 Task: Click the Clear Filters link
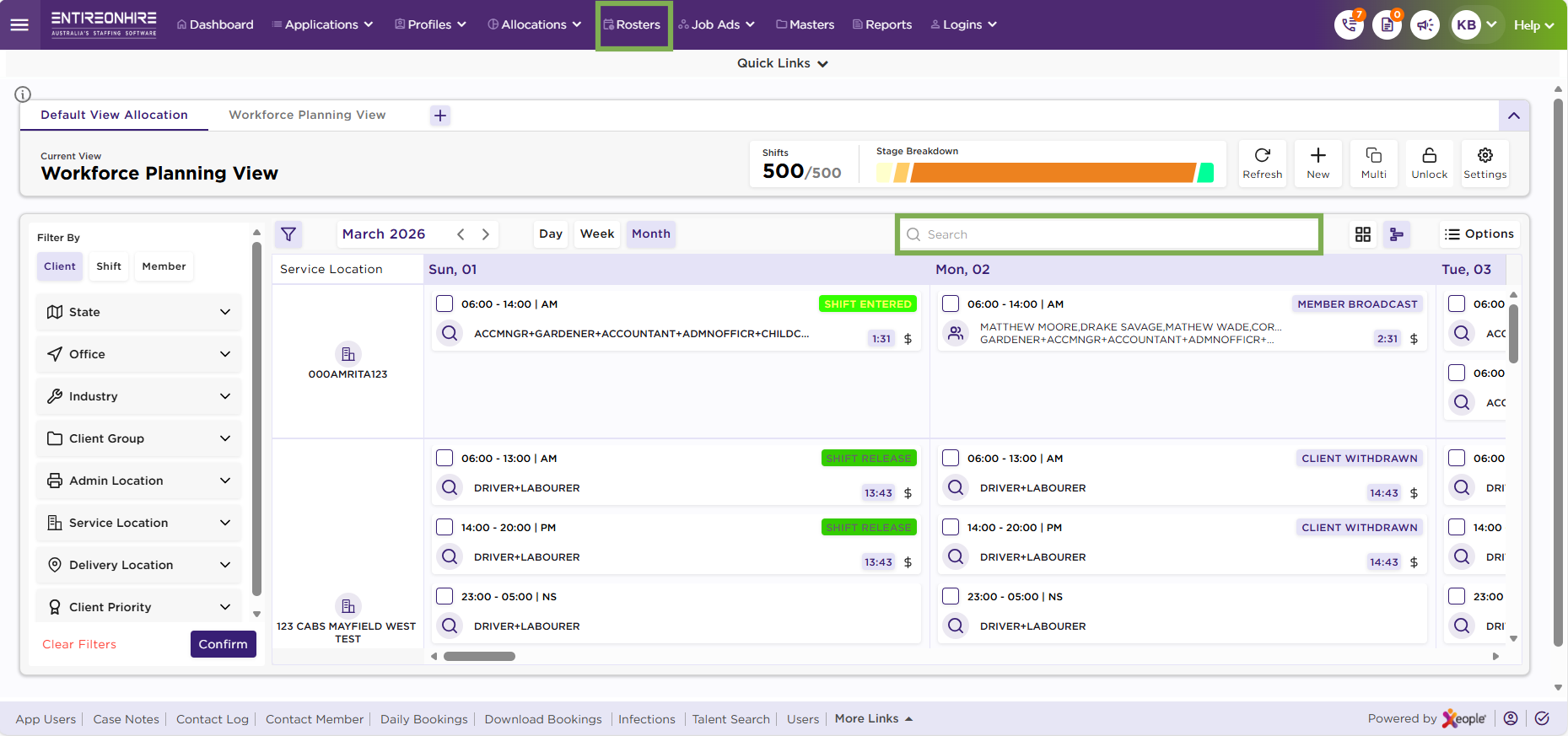point(79,644)
